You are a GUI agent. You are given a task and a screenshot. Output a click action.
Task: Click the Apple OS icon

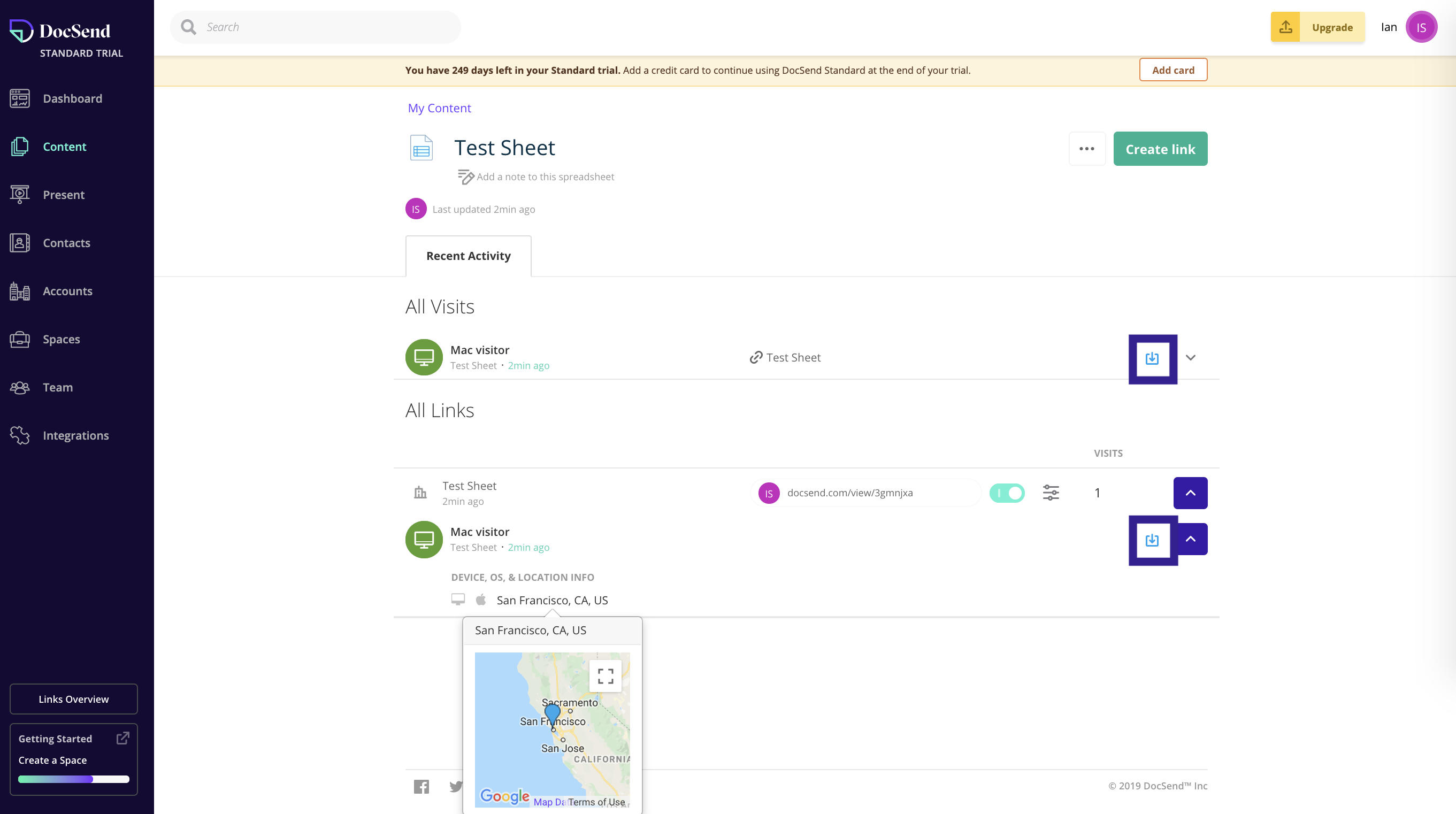click(x=480, y=599)
